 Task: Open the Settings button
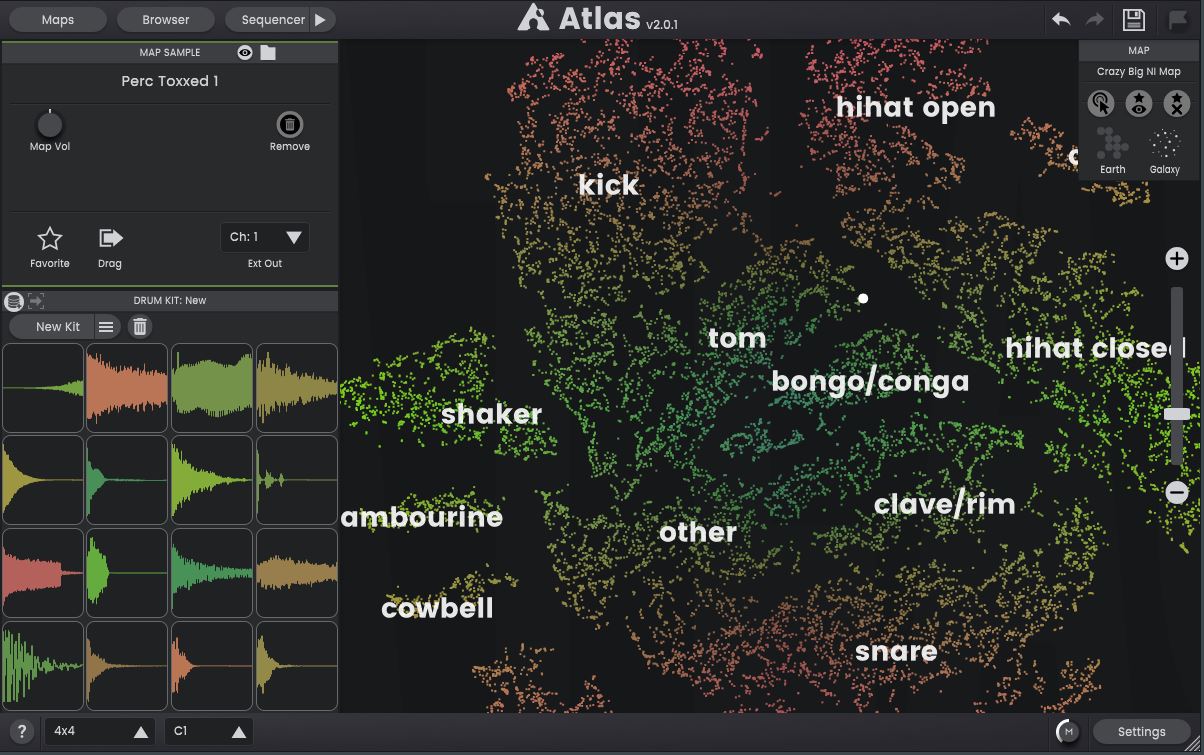coord(1141,732)
